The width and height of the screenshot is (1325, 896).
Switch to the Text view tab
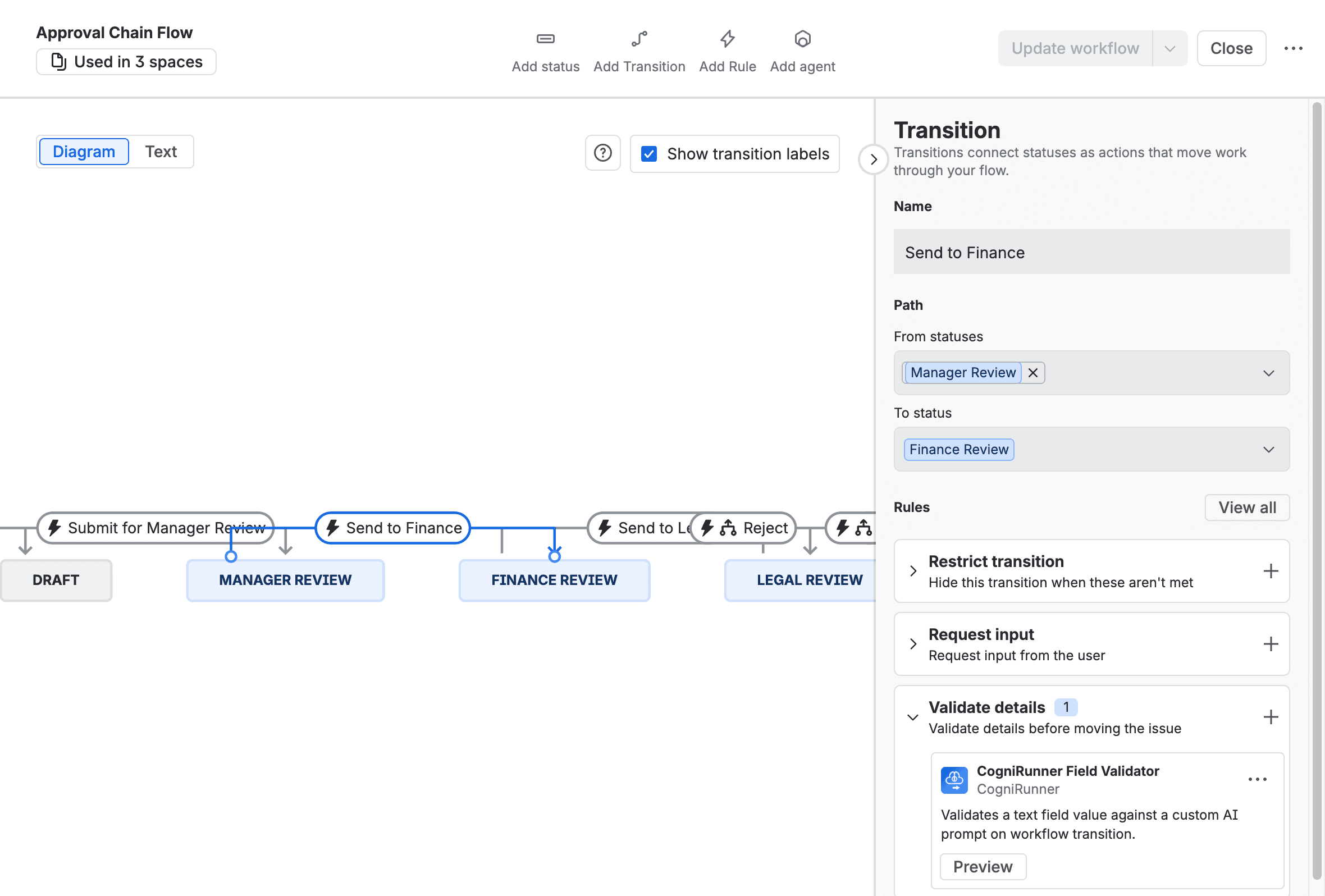click(x=161, y=152)
